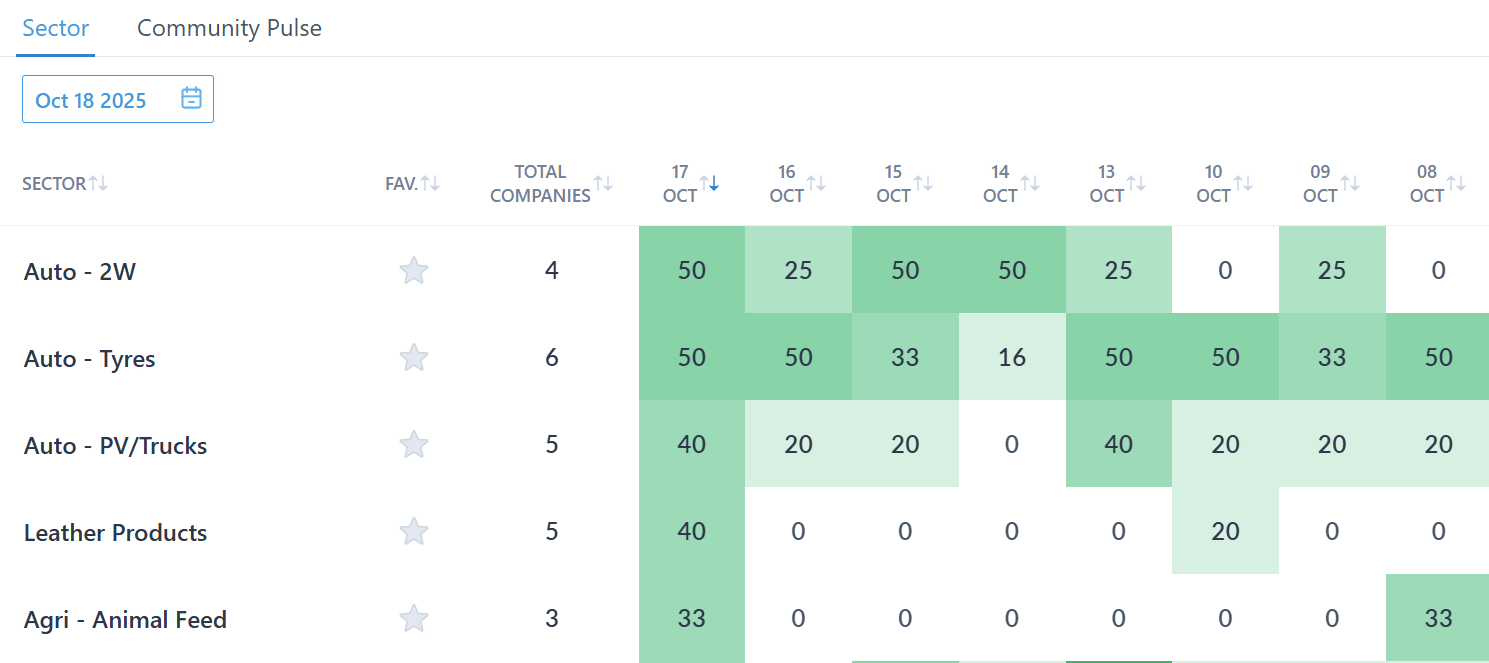This screenshot has width=1489, height=663.
Task: Sort by the 10 Oct column arrows
Action: [x=1243, y=183]
